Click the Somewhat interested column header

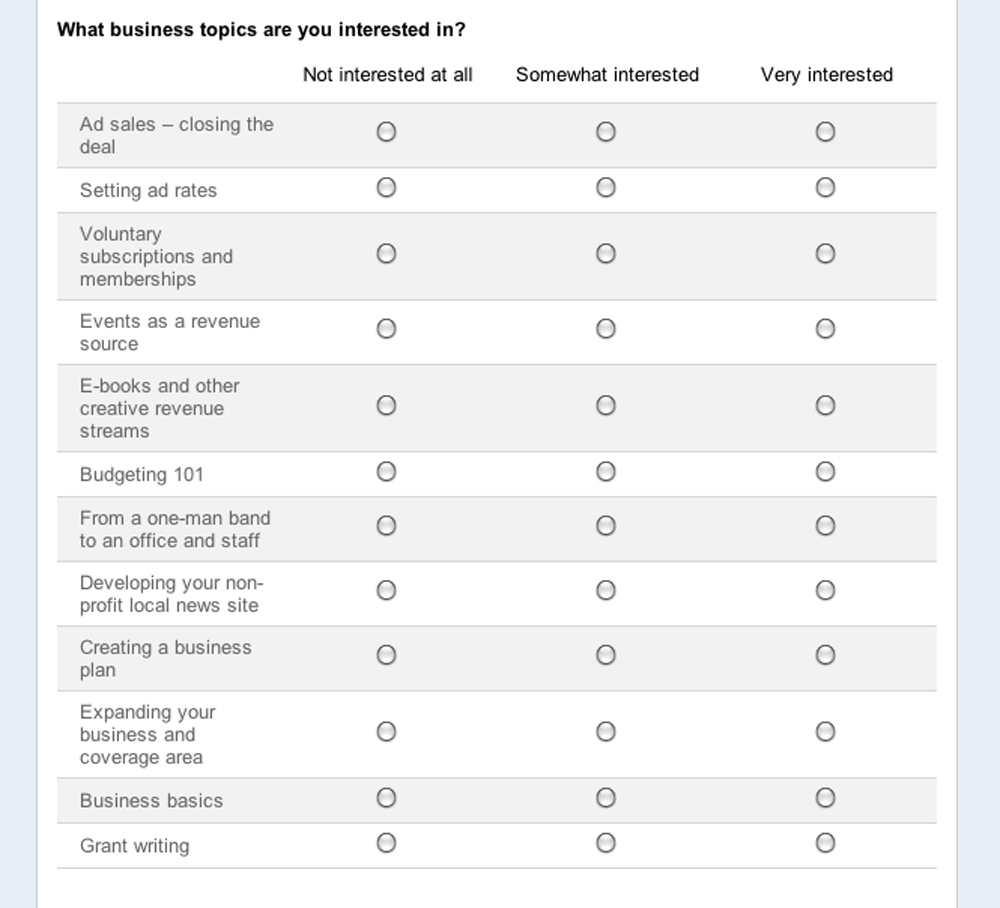[x=607, y=74]
